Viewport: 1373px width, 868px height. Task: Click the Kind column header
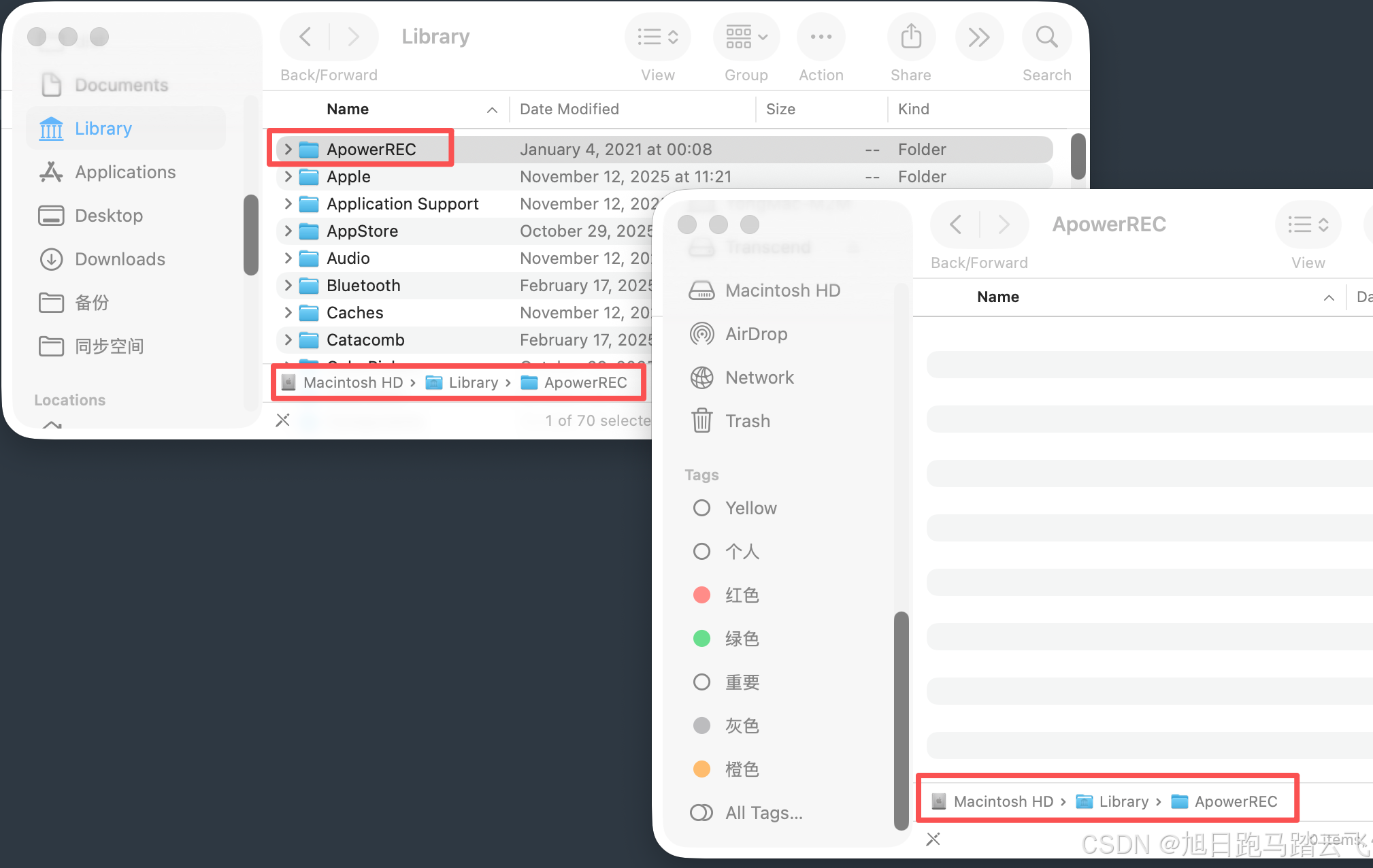coord(913,109)
